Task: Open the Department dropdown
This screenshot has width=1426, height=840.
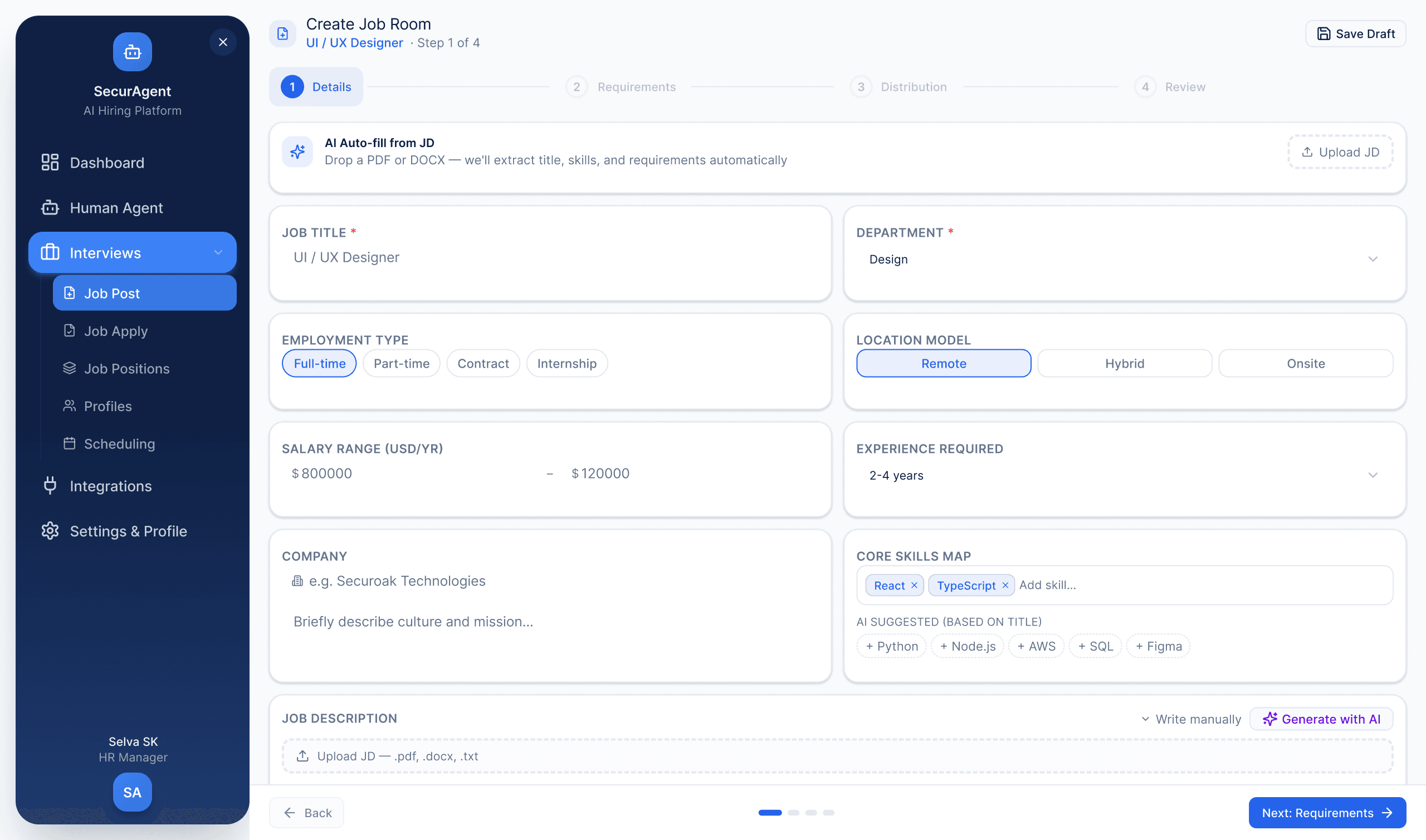Action: (x=1125, y=259)
